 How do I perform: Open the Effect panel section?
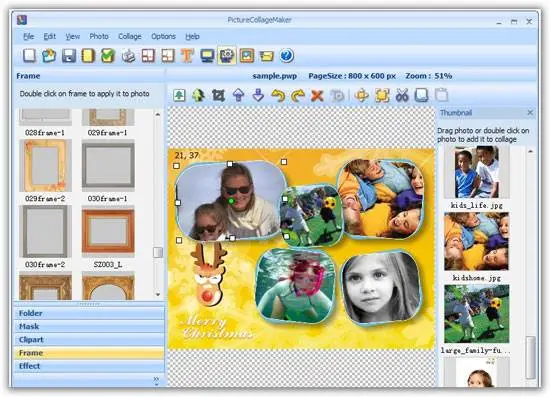click(x=89, y=366)
